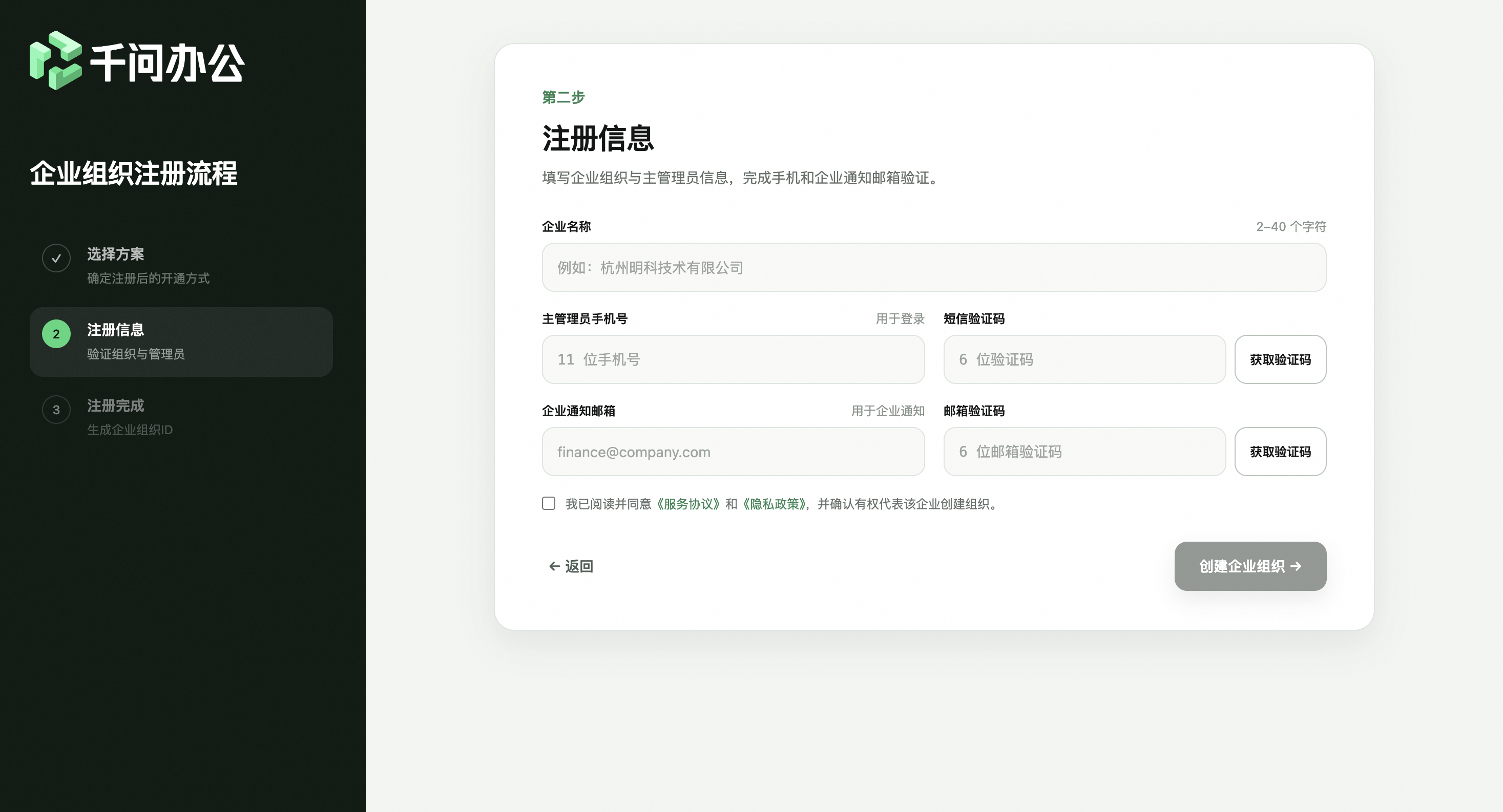The height and width of the screenshot is (812, 1503).
Task: Click the 确定注册后的开通方式 description text
Action: [x=148, y=278]
